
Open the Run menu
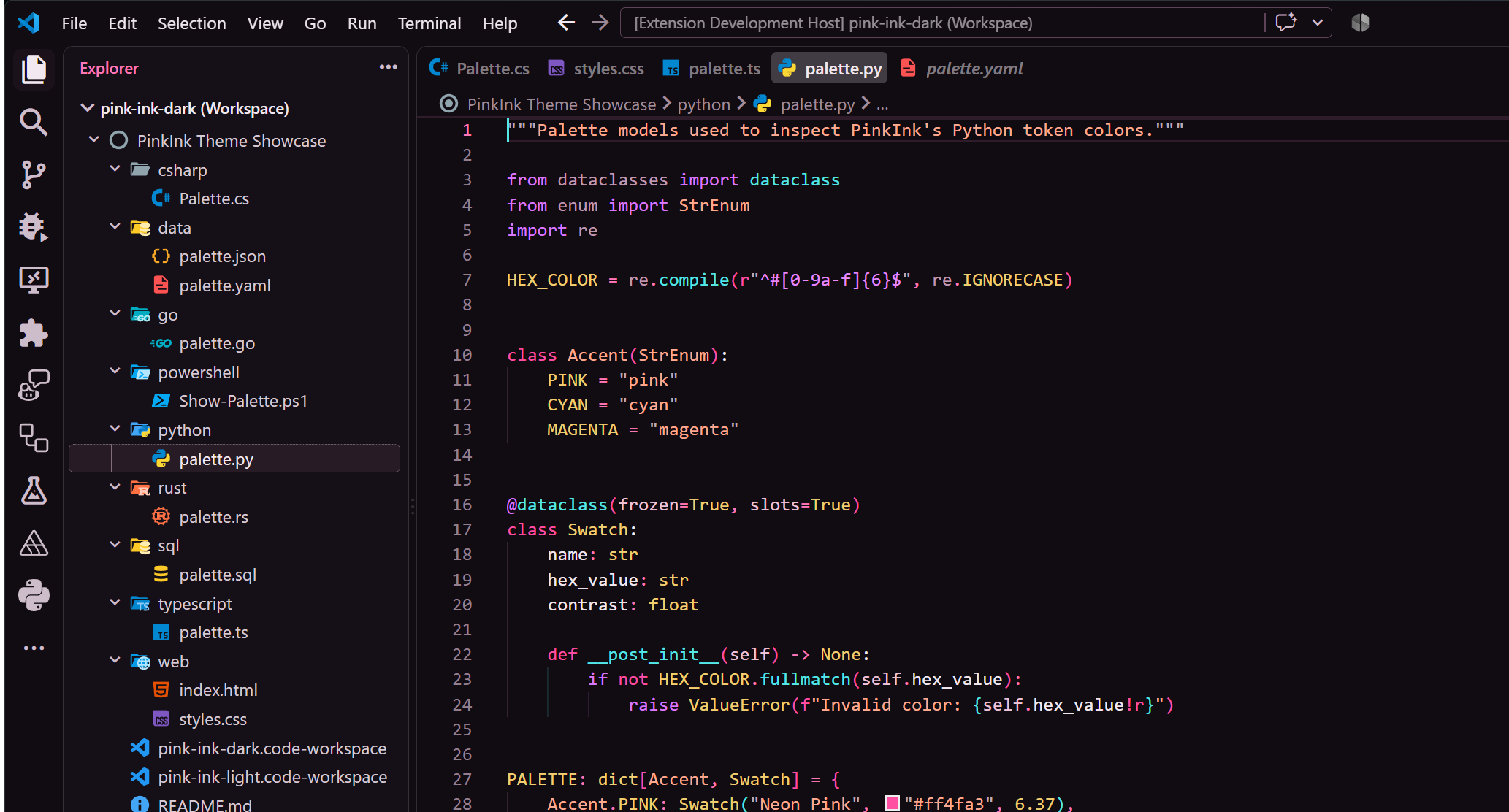(362, 23)
